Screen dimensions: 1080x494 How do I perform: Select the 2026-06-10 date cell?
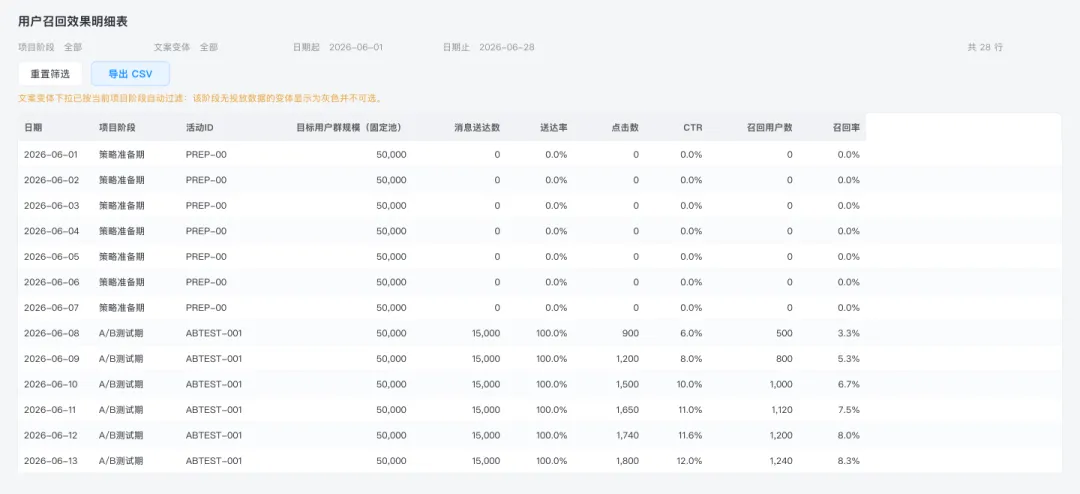52,384
